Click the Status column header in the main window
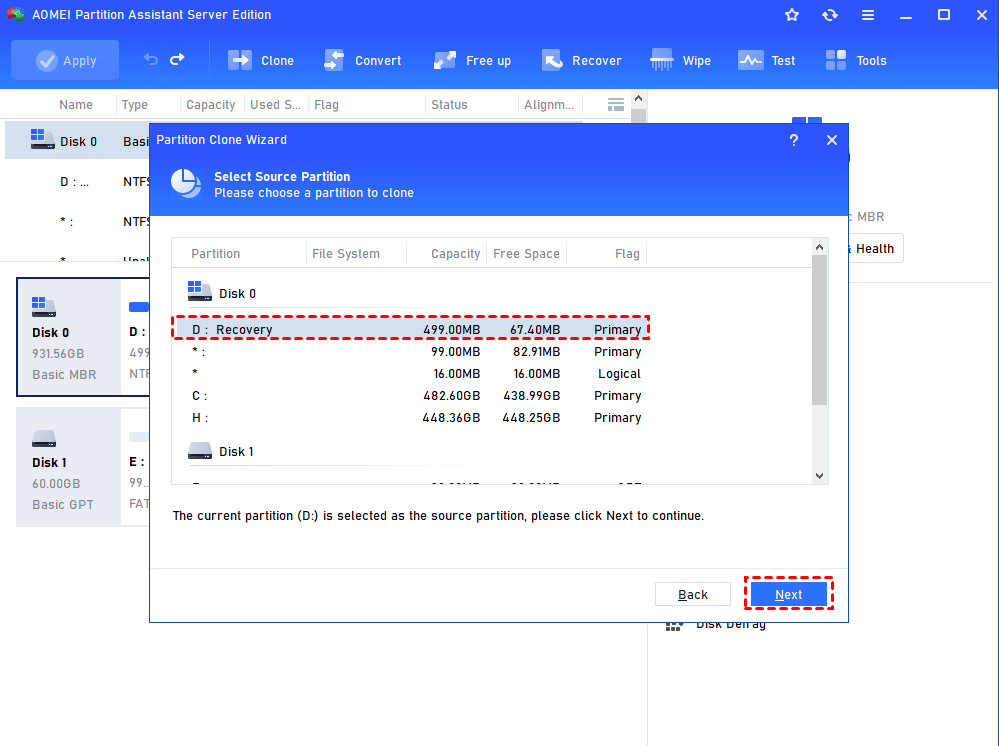Viewport: 999px width, 746px height. [449, 104]
